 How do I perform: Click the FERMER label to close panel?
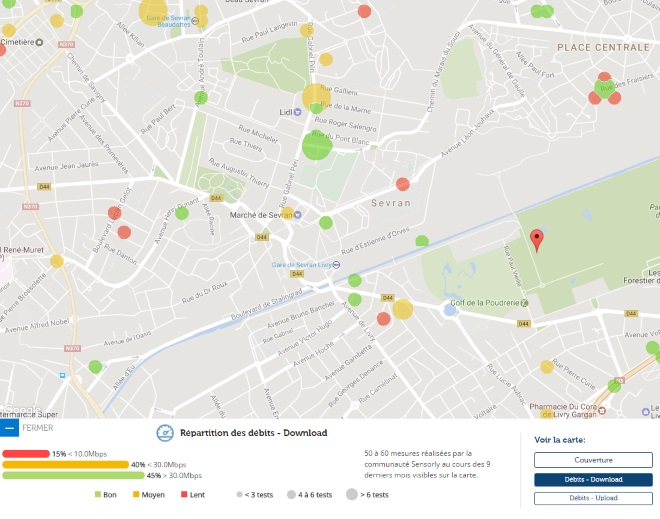pos(37,428)
